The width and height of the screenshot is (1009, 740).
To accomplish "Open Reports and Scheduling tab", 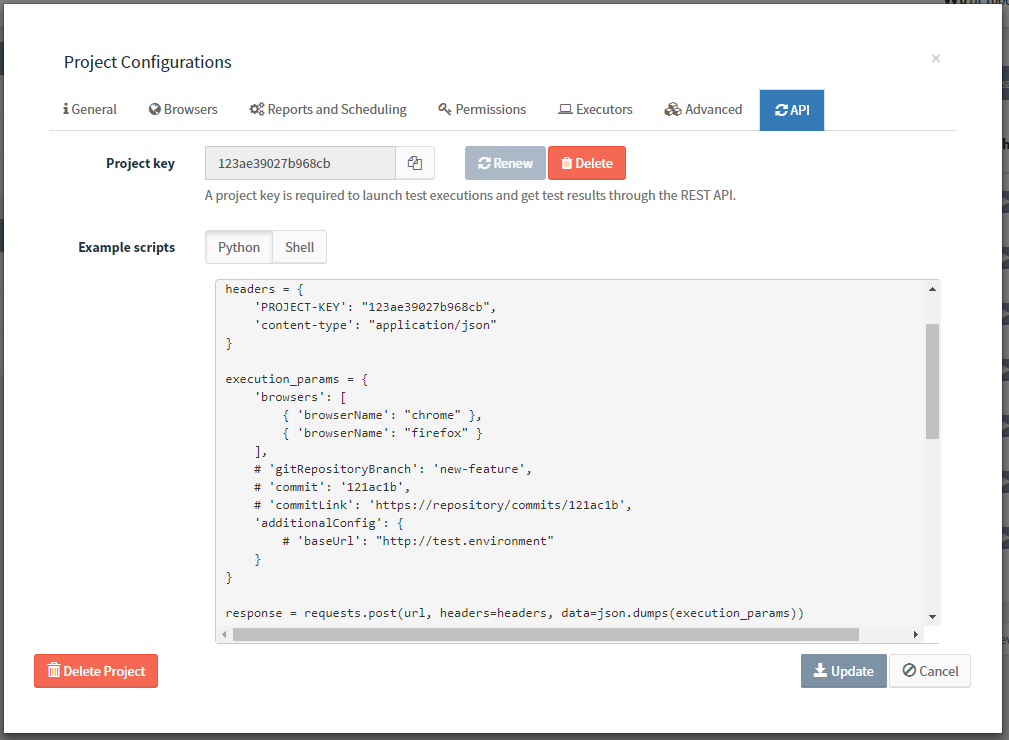I will [x=328, y=109].
